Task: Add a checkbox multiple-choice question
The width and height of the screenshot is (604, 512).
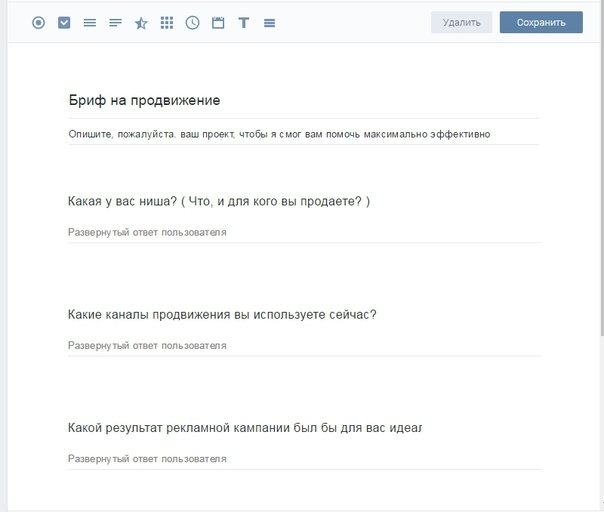Action: [x=64, y=23]
